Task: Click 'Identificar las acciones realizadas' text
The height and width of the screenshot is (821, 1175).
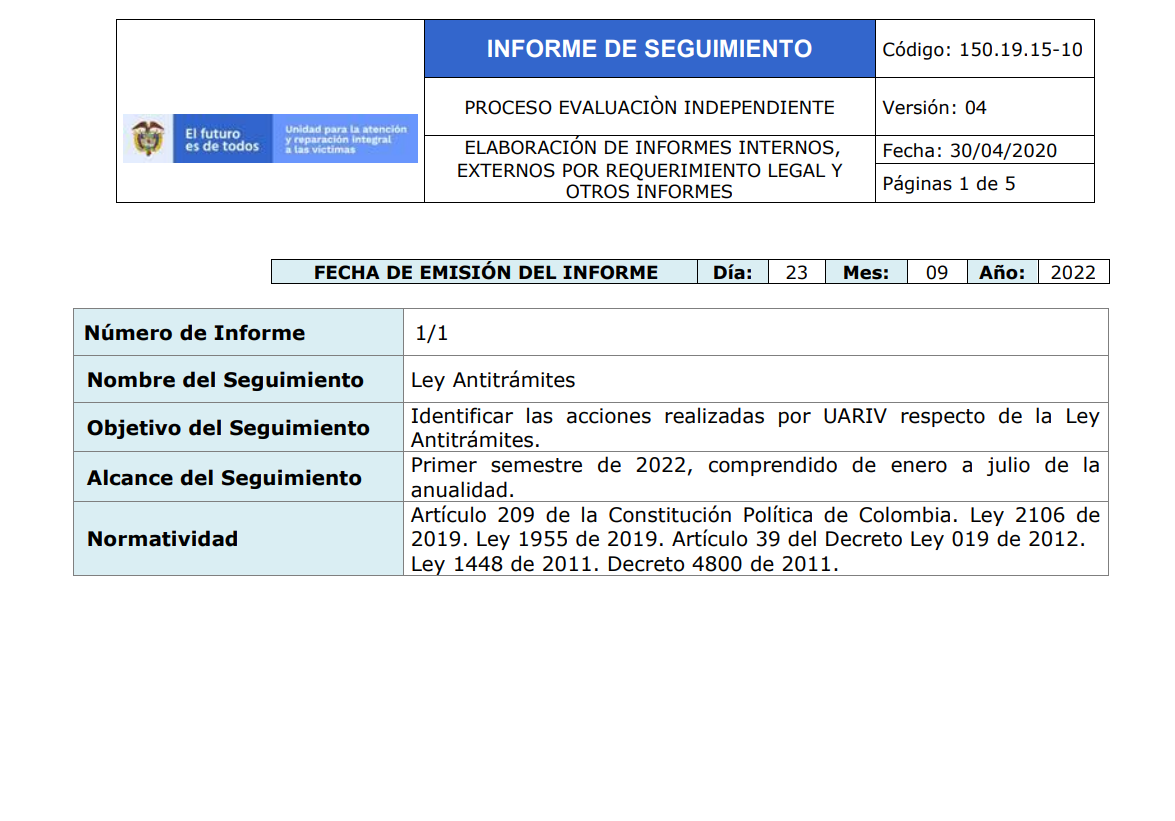Action: [588, 416]
